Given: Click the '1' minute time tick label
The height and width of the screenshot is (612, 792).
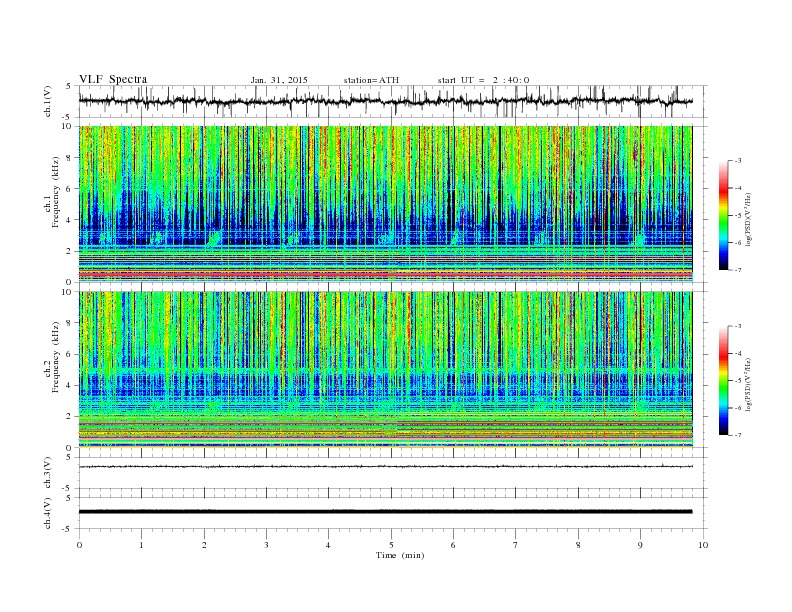Looking at the screenshot, I should (x=141, y=545).
